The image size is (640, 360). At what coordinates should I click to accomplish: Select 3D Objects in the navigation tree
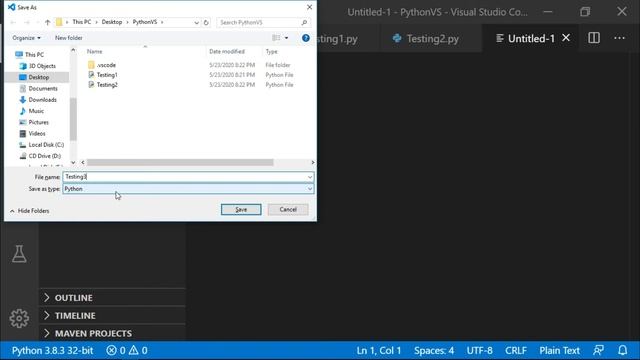click(42, 66)
